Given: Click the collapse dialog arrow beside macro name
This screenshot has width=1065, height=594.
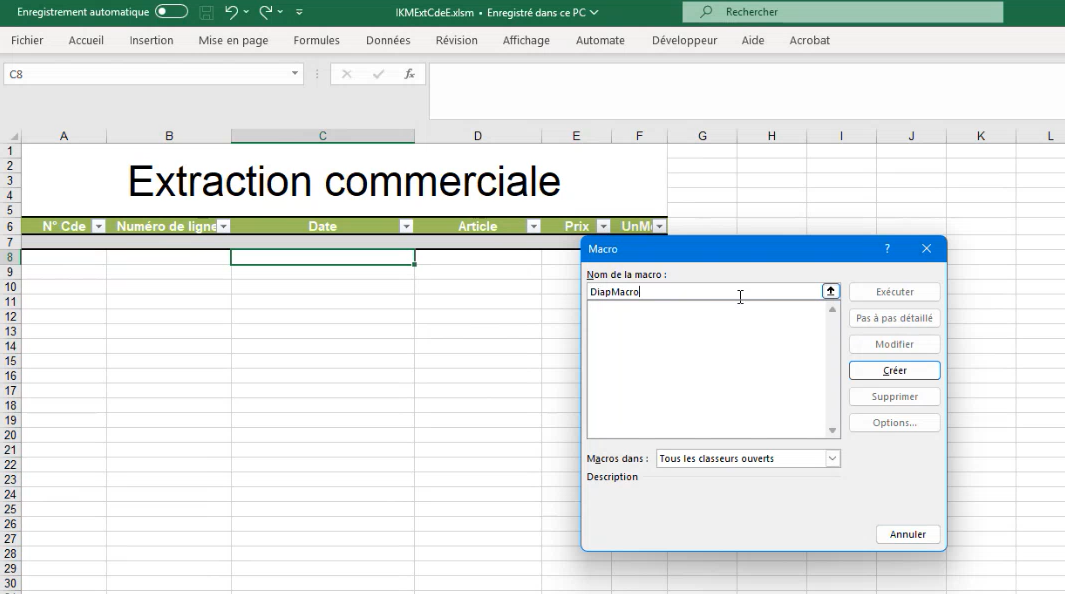Looking at the screenshot, I should pyautogui.click(x=830, y=291).
